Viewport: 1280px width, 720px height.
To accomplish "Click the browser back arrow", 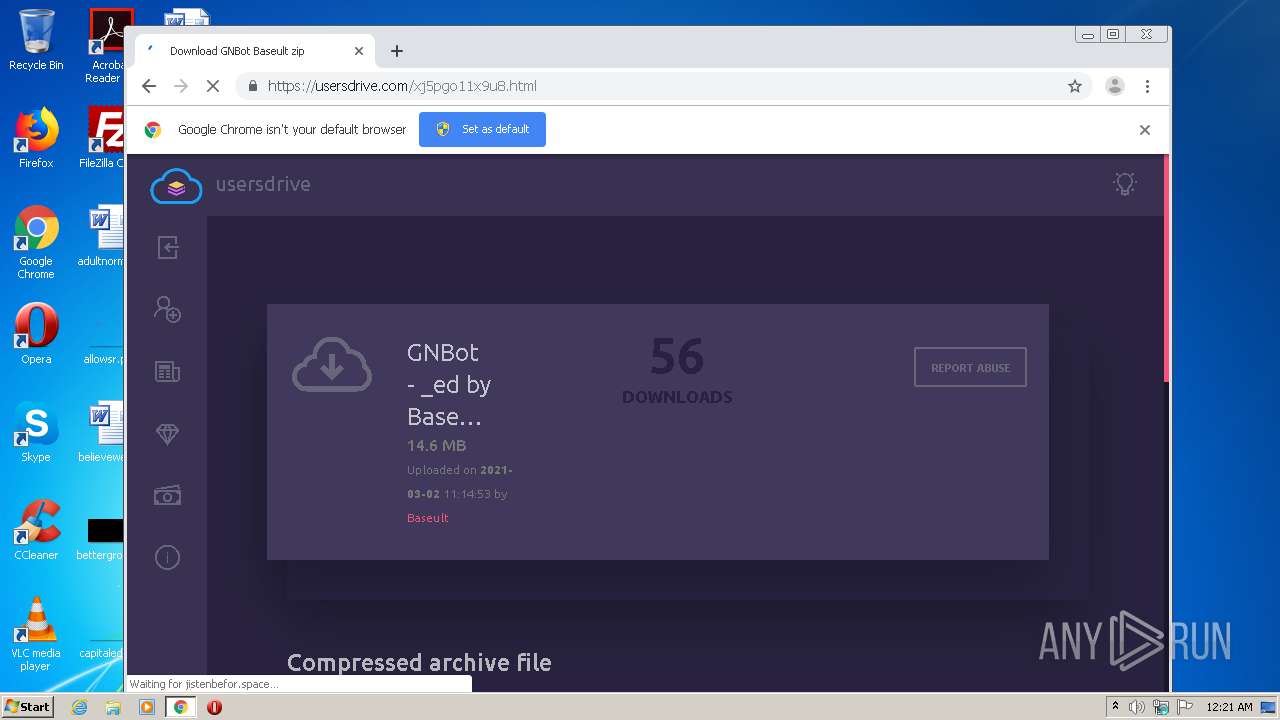I will (x=149, y=86).
